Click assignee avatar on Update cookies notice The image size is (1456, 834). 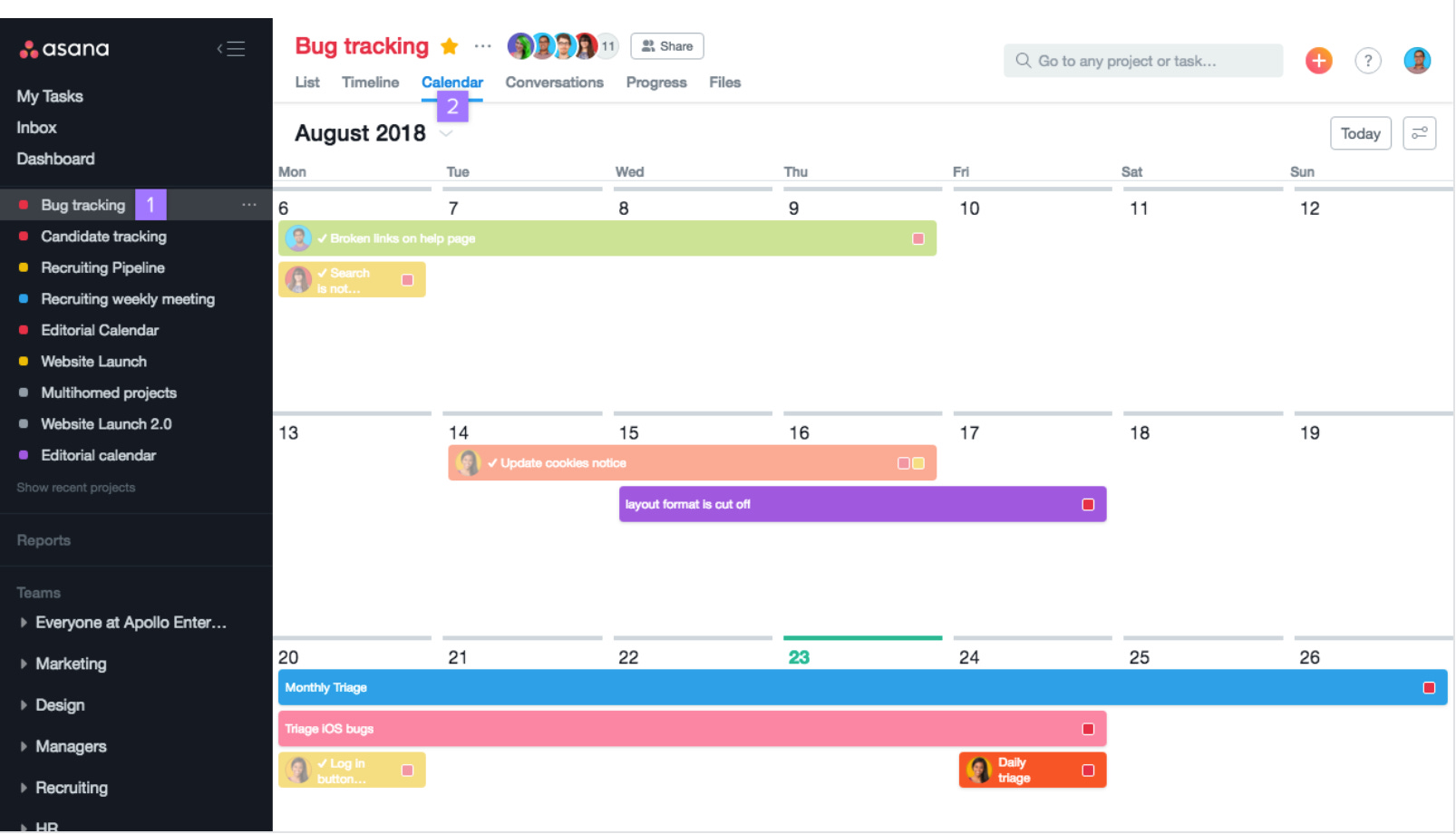click(468, 463)
